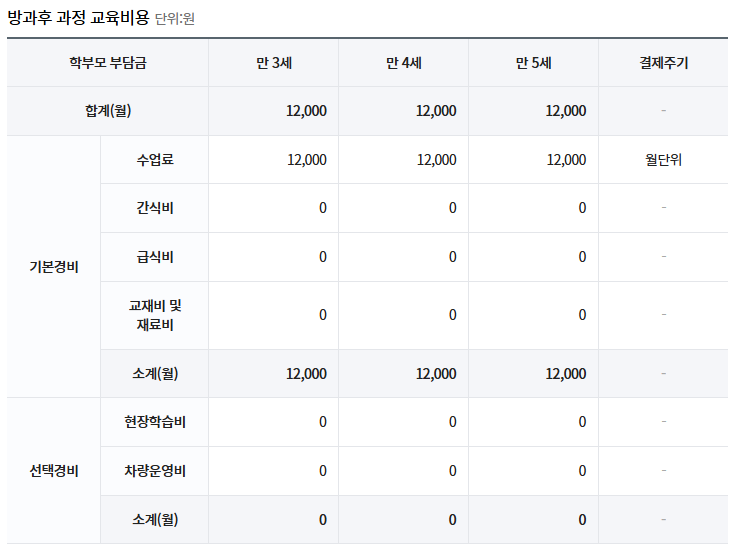Select the 학부모 부담금 column header
Image resolution: width=737 pixels, height=550 pixels.
click(x=107, y=63)
